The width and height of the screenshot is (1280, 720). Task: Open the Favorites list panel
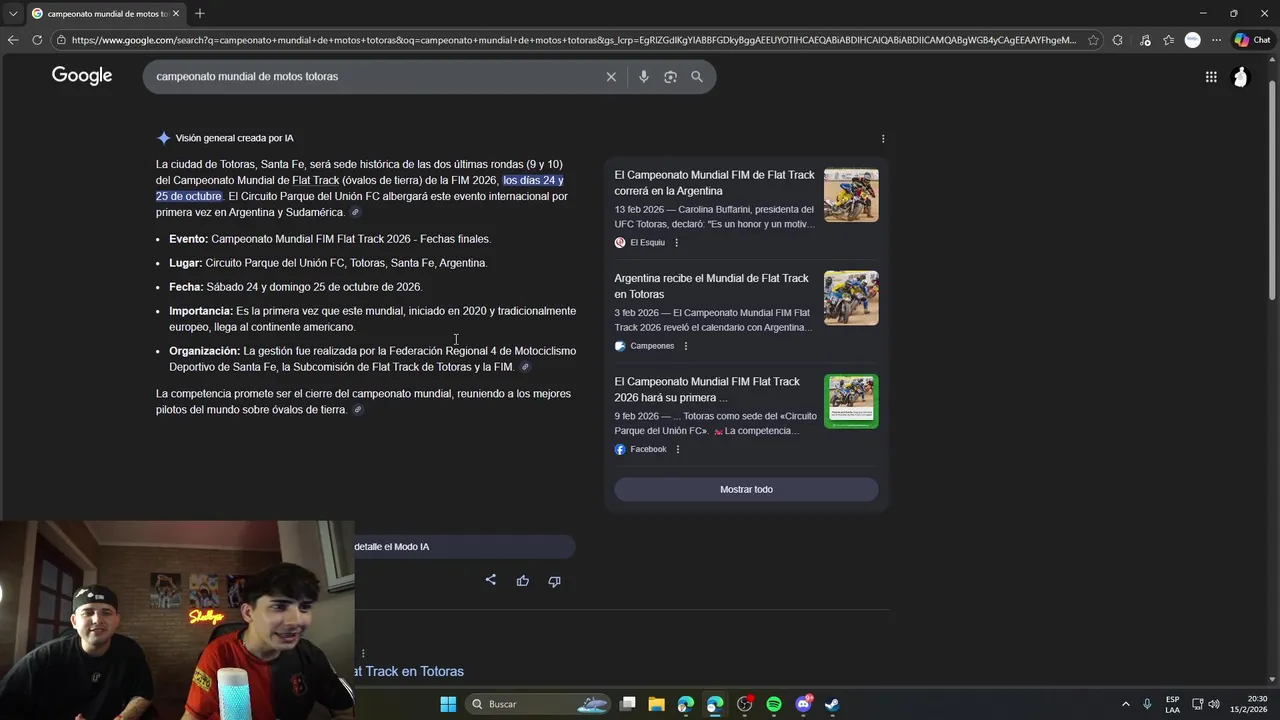click(1168, 40)
